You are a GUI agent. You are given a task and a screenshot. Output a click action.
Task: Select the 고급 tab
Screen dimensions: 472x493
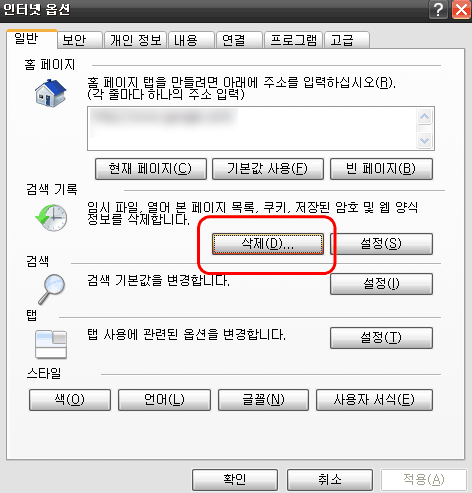347,40
